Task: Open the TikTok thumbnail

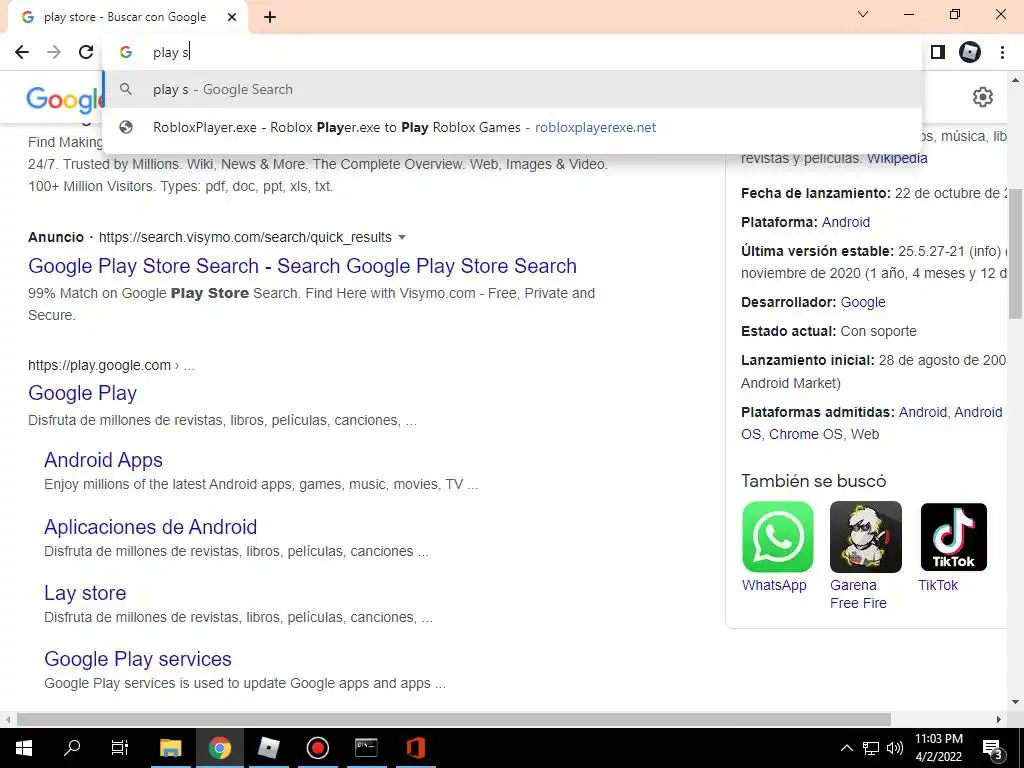Action: (x=953, y=537)
